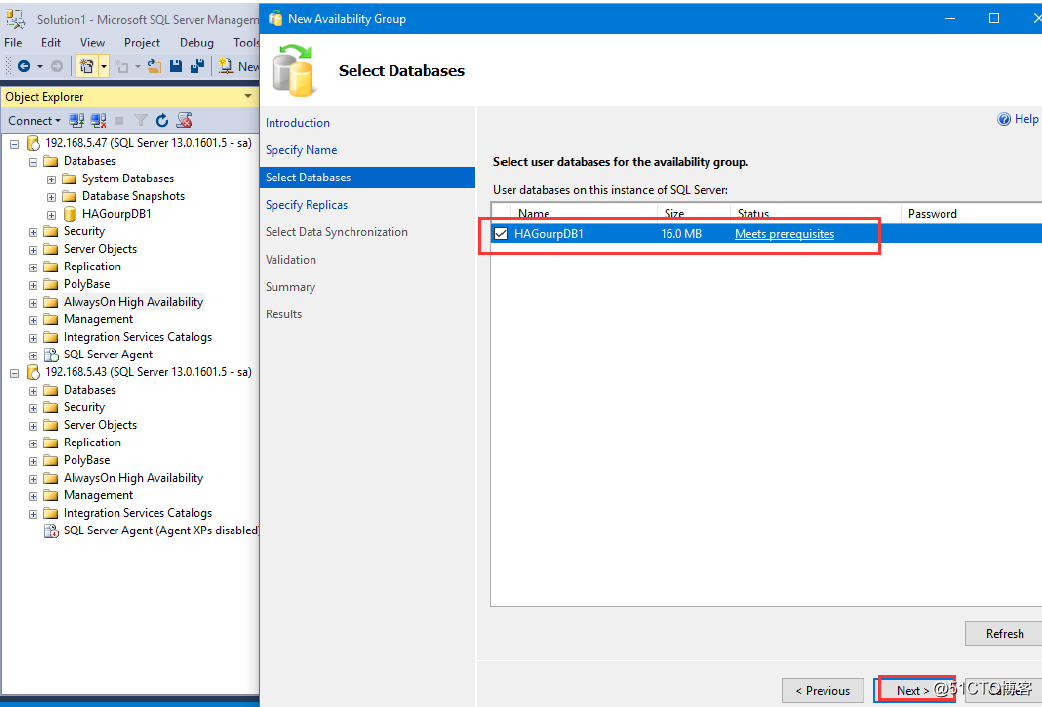The image size is (1042, 707).
Task: Expand AlwaysOn High Availability under 192.168.5.47
Action: tap(33, 302)
